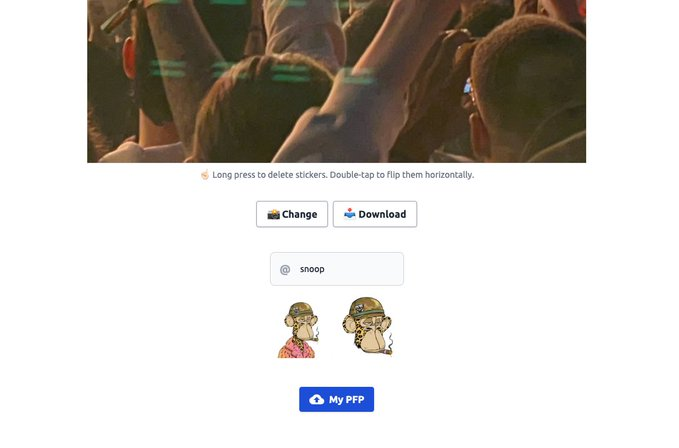The width and height of the screenshot is (679, 448).
Task: Upload a sticker with the My PFP button
Action: click(x=336, y=400)
